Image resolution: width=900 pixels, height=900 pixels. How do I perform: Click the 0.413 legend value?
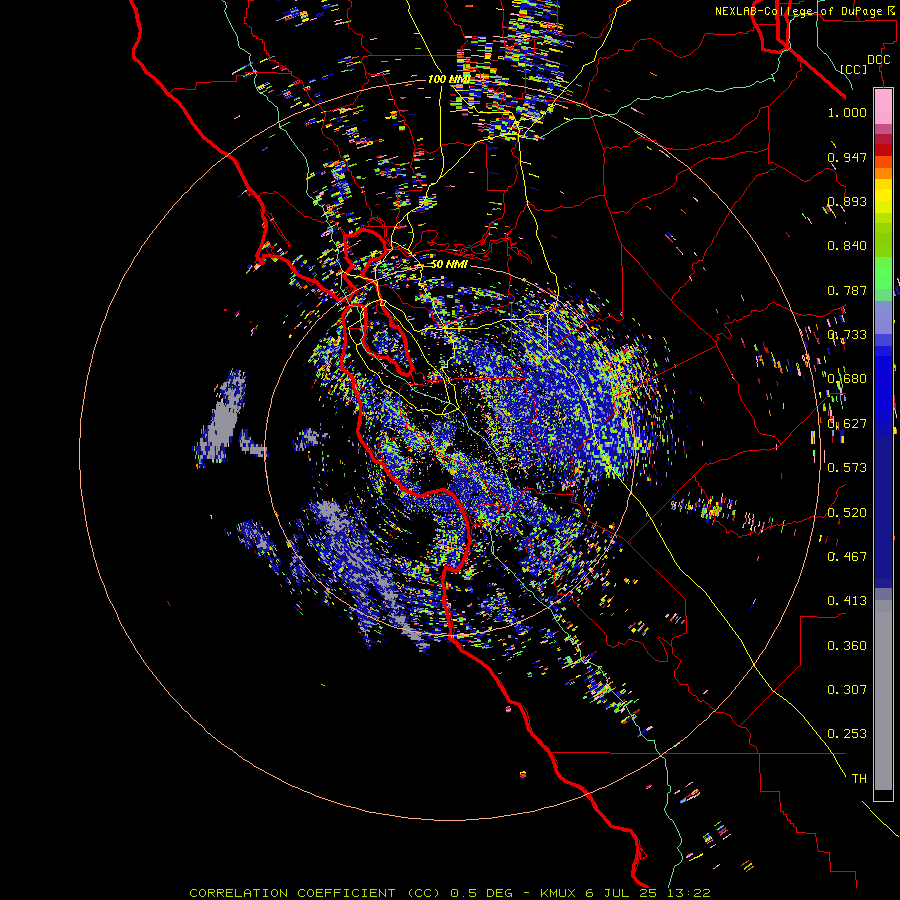tap(847, 601)
